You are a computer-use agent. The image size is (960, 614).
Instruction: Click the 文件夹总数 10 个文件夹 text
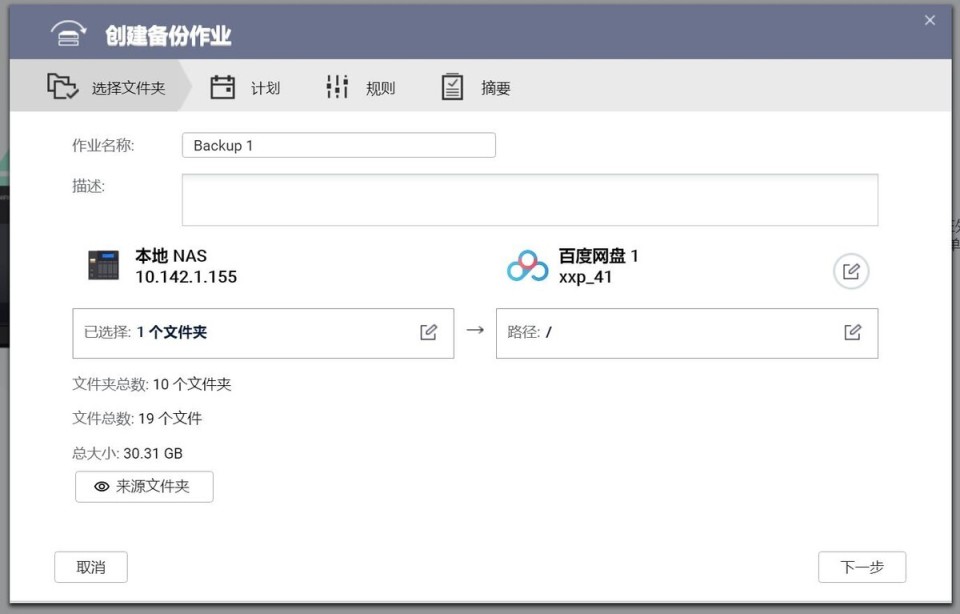click(152, 384)
